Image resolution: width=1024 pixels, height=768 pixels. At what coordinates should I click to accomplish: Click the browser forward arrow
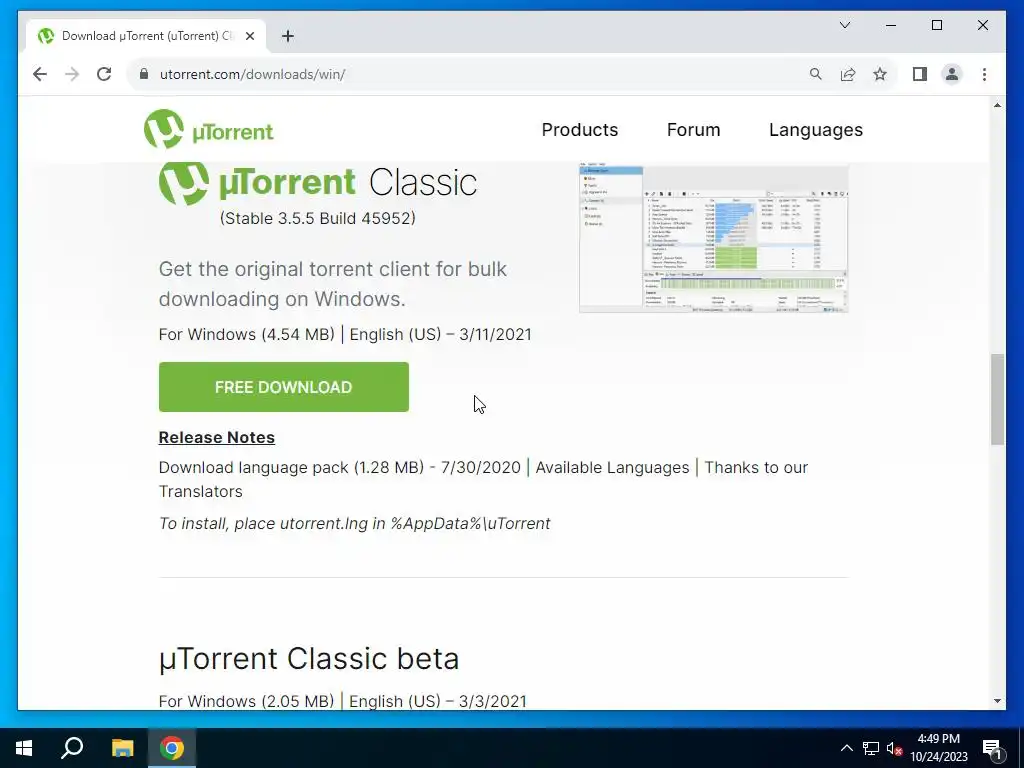point(72,74)
